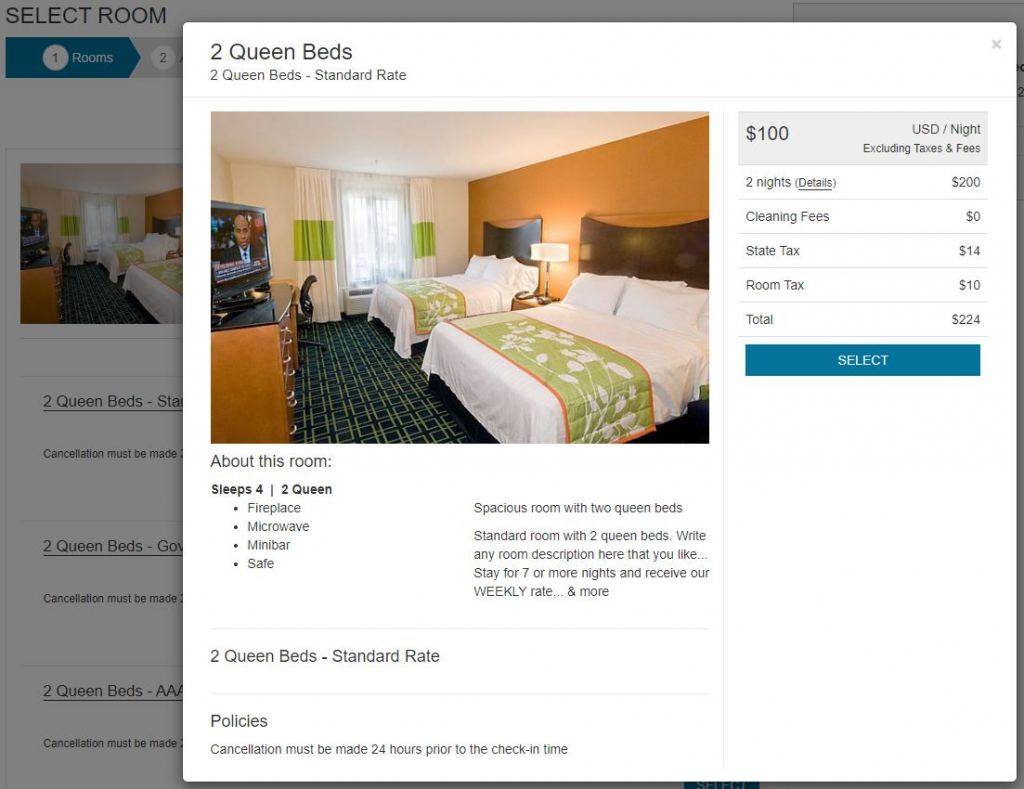Open the nights Details link
Viewport: 1024px width, 789px height.
[815, 183]
